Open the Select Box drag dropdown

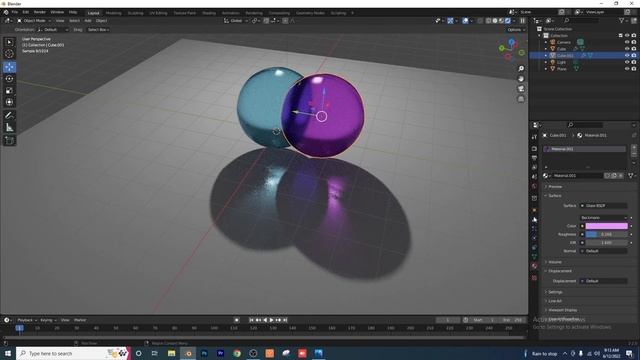98,30
